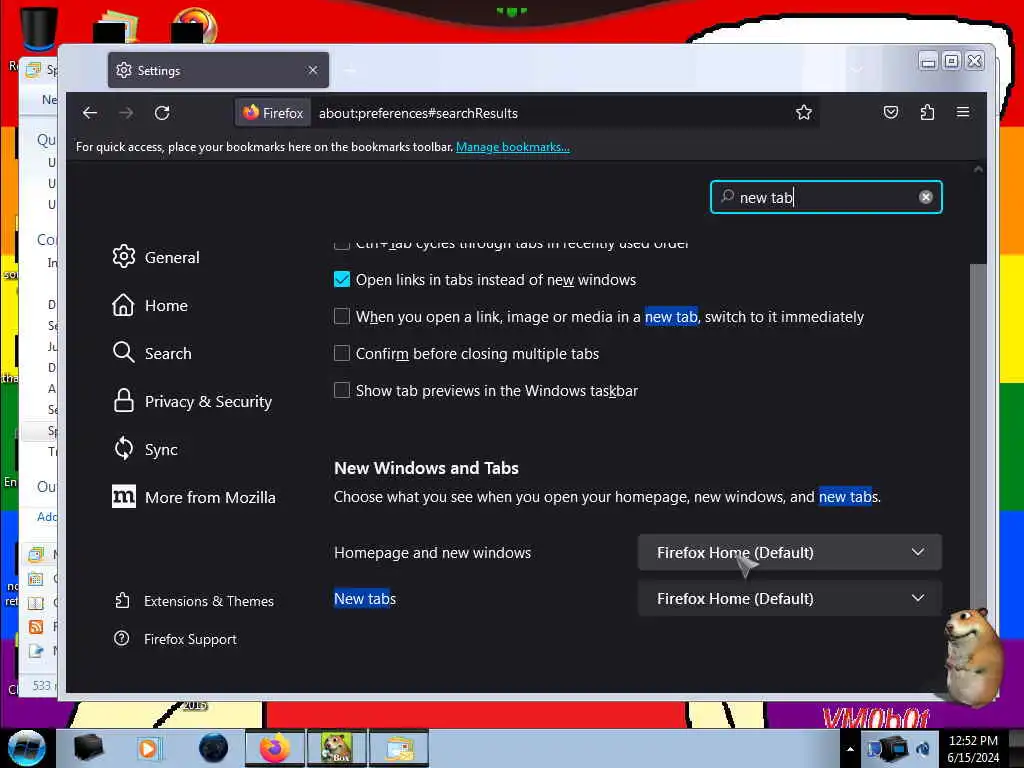Reload the page with the refresh icon
The image size is (1024, 768).
162,113
